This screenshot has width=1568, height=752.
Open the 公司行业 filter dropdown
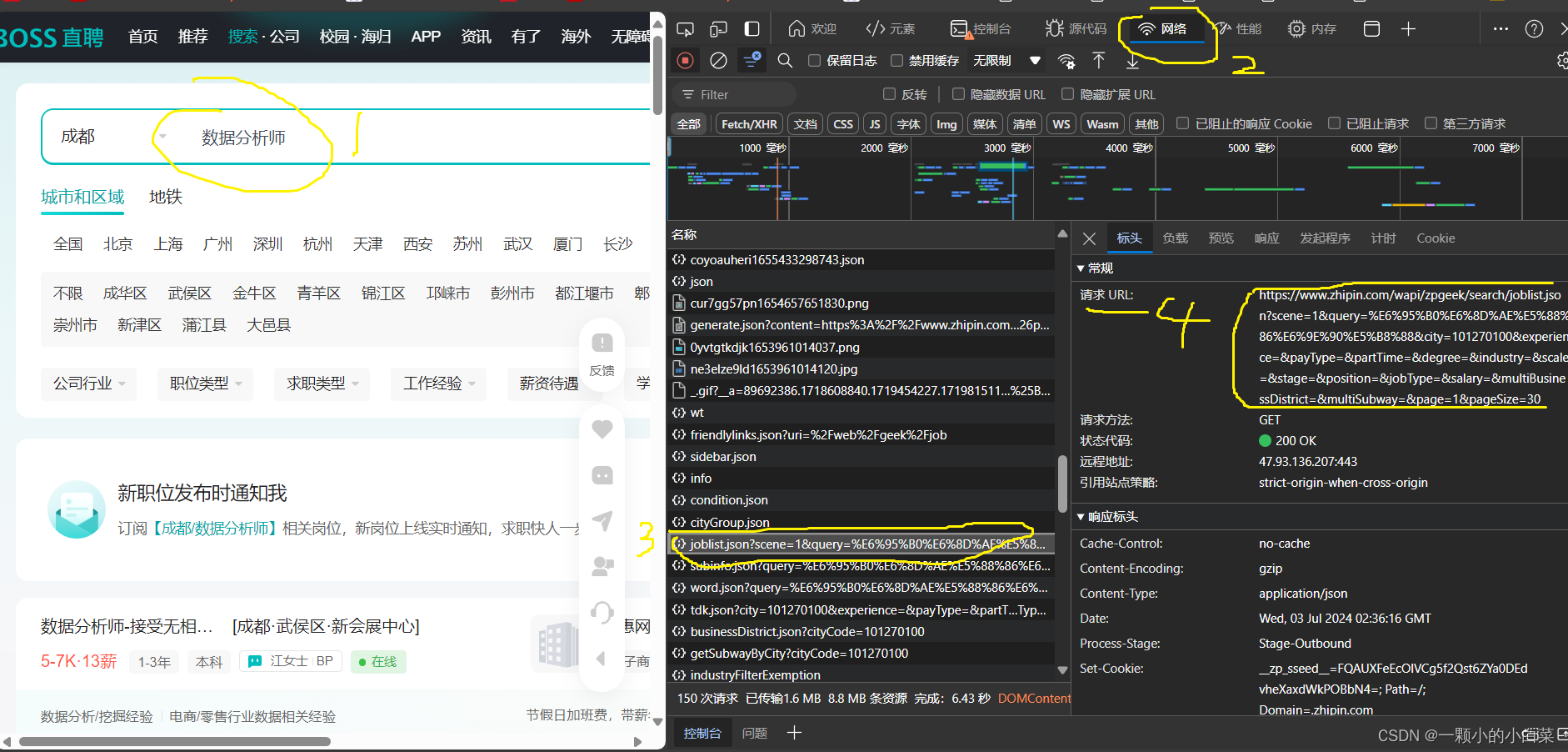pos(89,384)
